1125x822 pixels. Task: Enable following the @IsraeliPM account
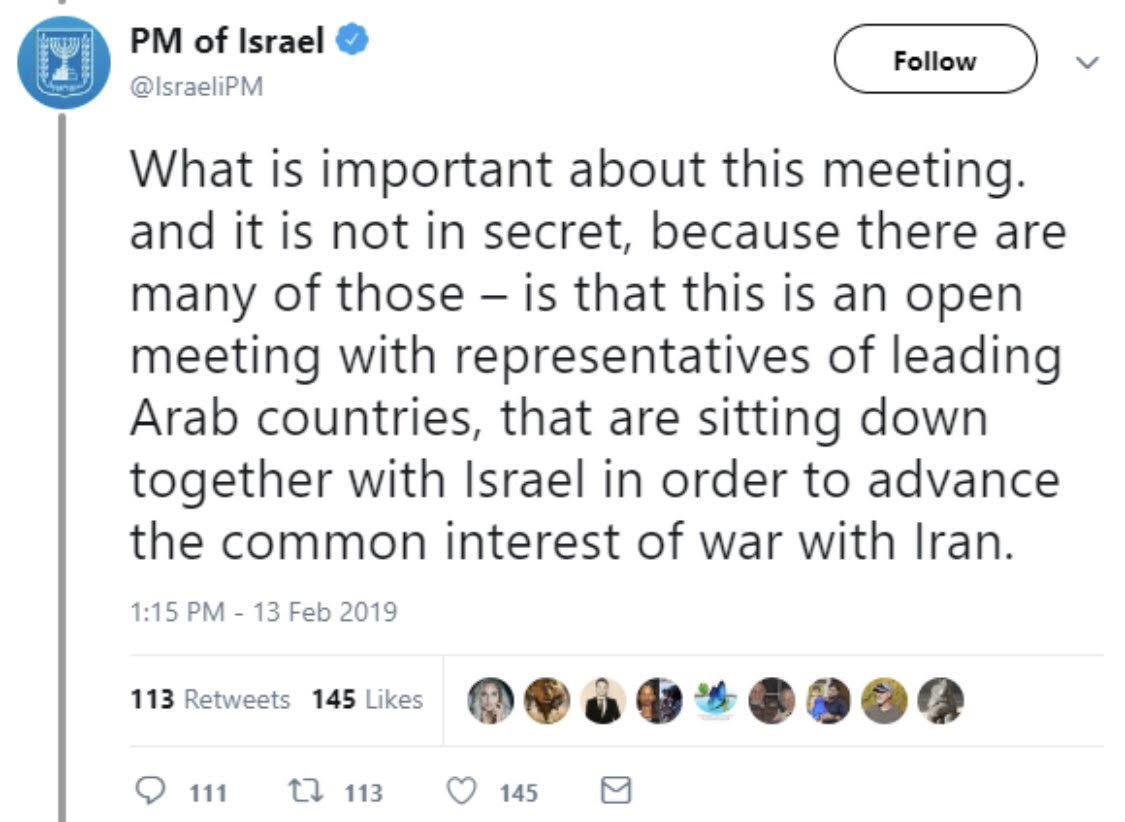935,60
